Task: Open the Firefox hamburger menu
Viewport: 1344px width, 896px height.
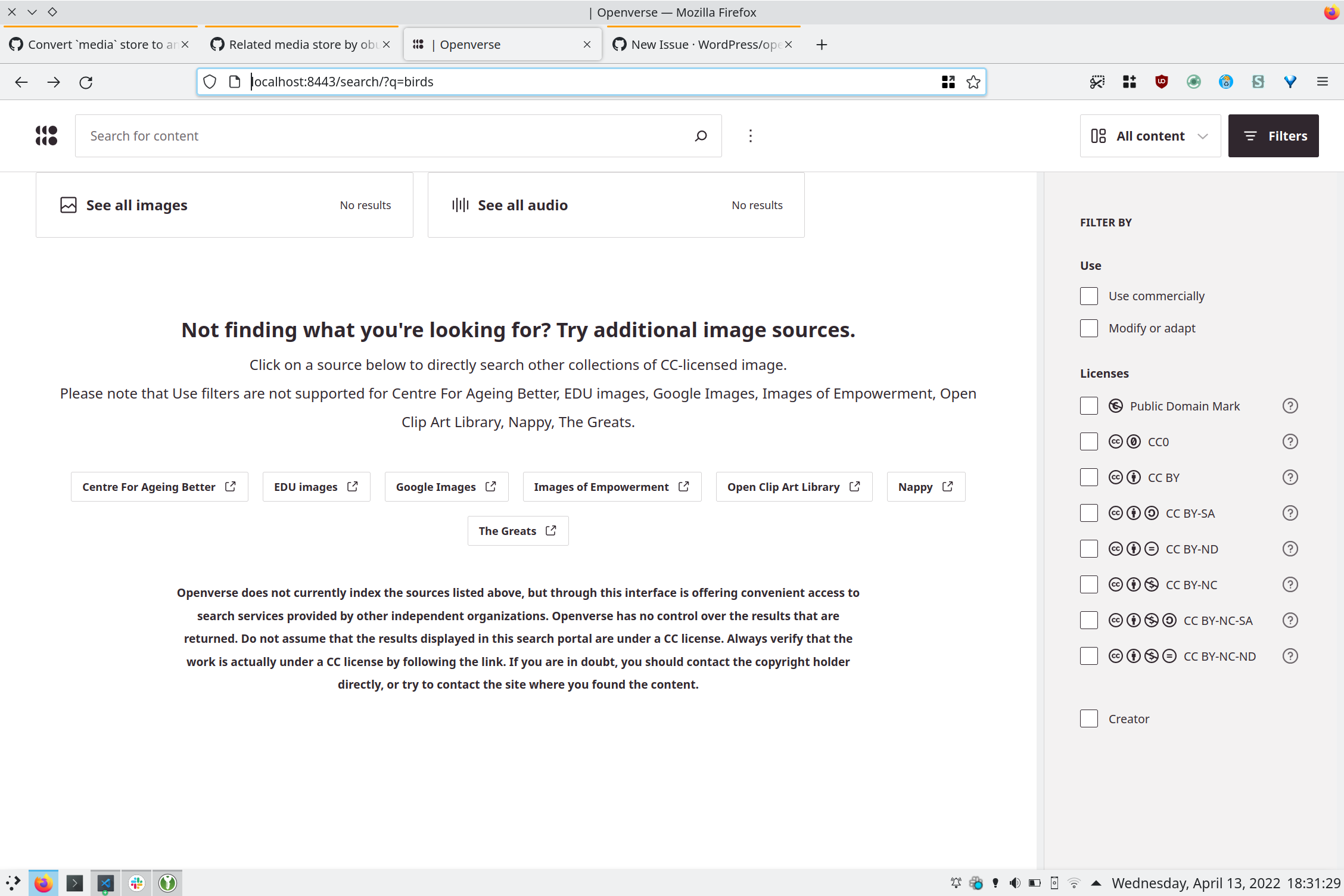Action: tap(1322, 82)
